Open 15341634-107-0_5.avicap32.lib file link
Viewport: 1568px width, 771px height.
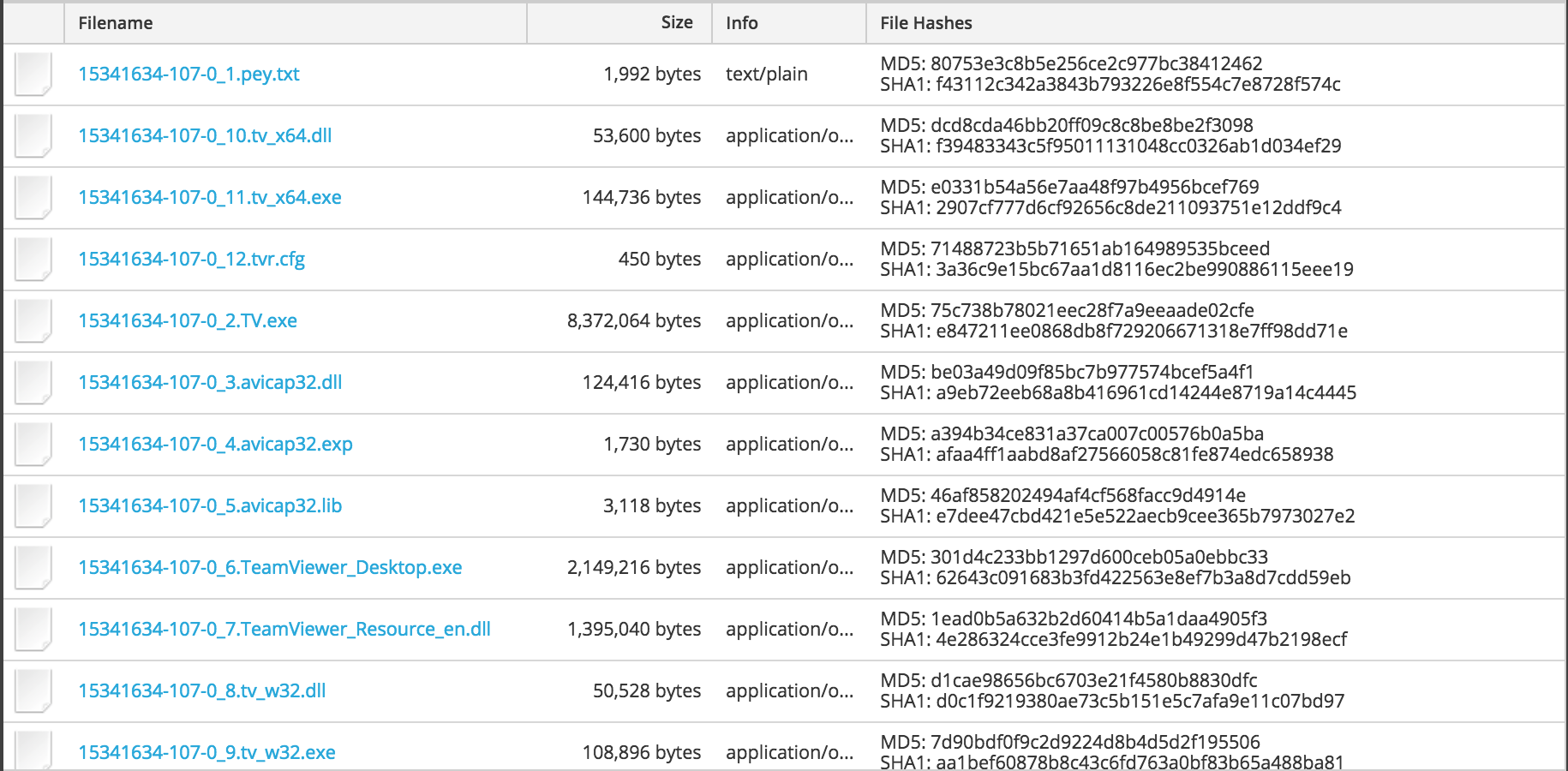point(210,506)
